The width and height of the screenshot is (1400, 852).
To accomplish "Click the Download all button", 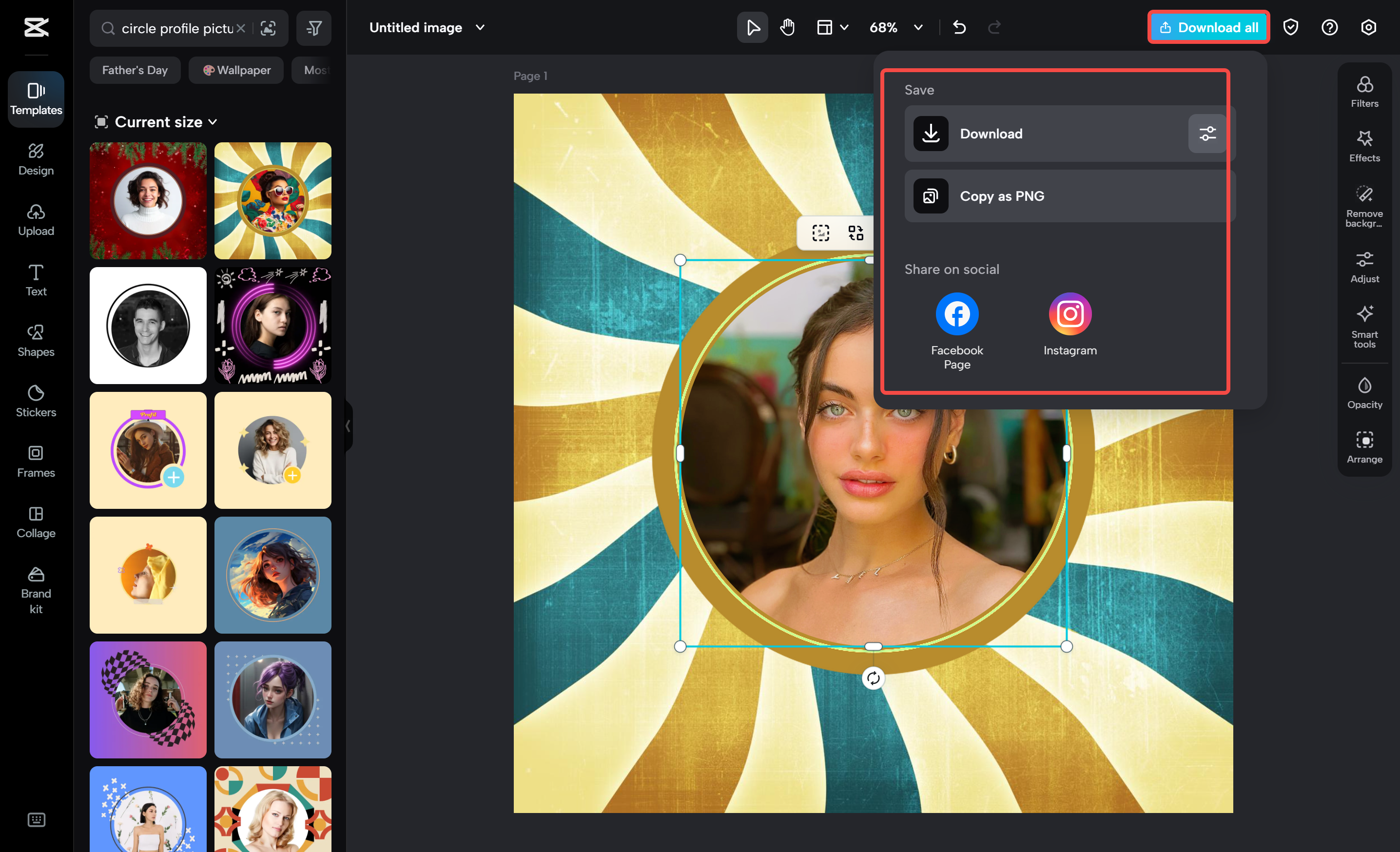I will (x=1208, y=27).
